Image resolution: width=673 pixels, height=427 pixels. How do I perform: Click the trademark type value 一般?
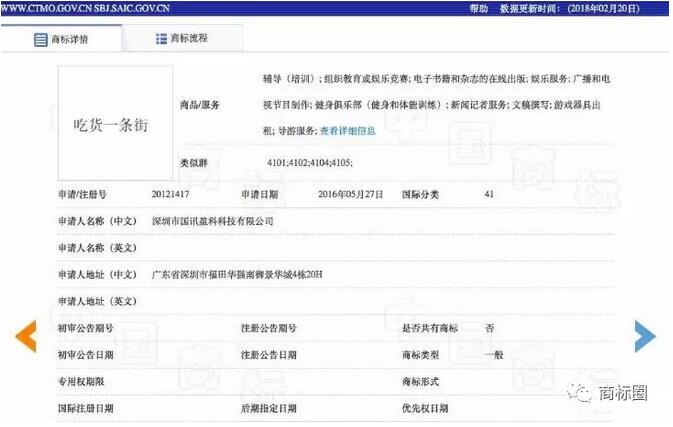coord(494,355)
